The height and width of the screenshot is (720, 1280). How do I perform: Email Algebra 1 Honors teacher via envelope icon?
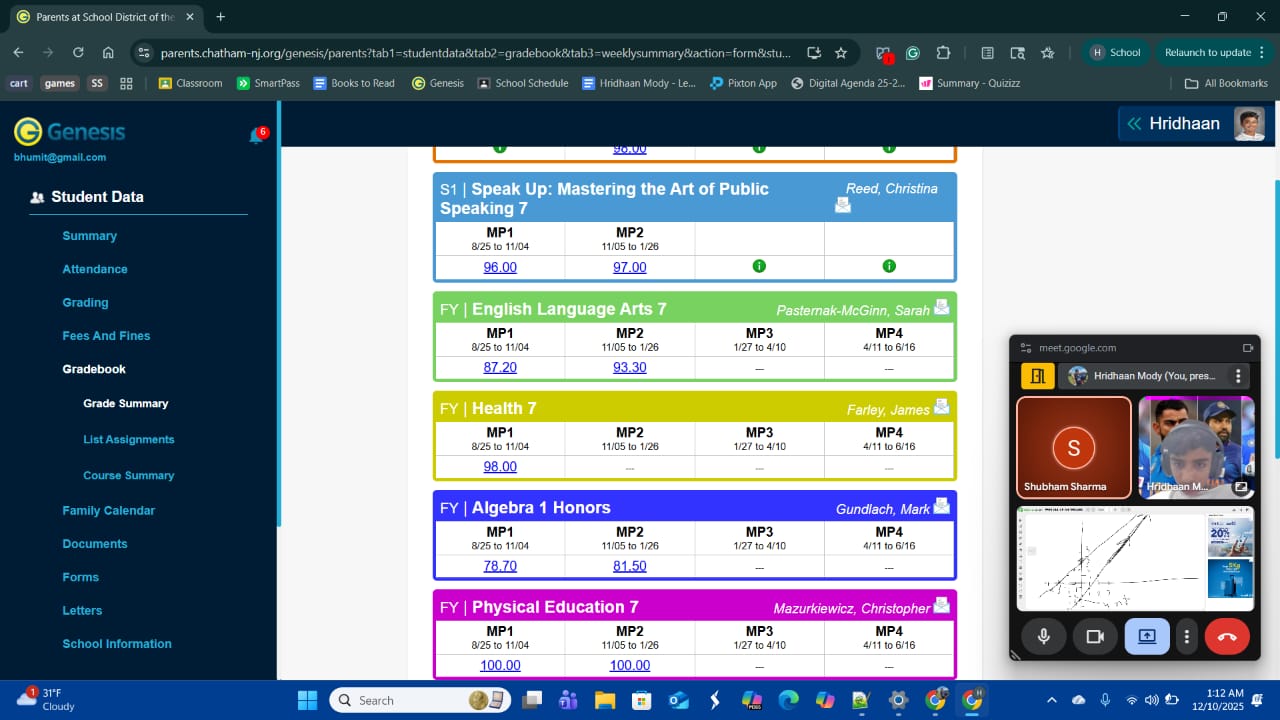point(941,506)
